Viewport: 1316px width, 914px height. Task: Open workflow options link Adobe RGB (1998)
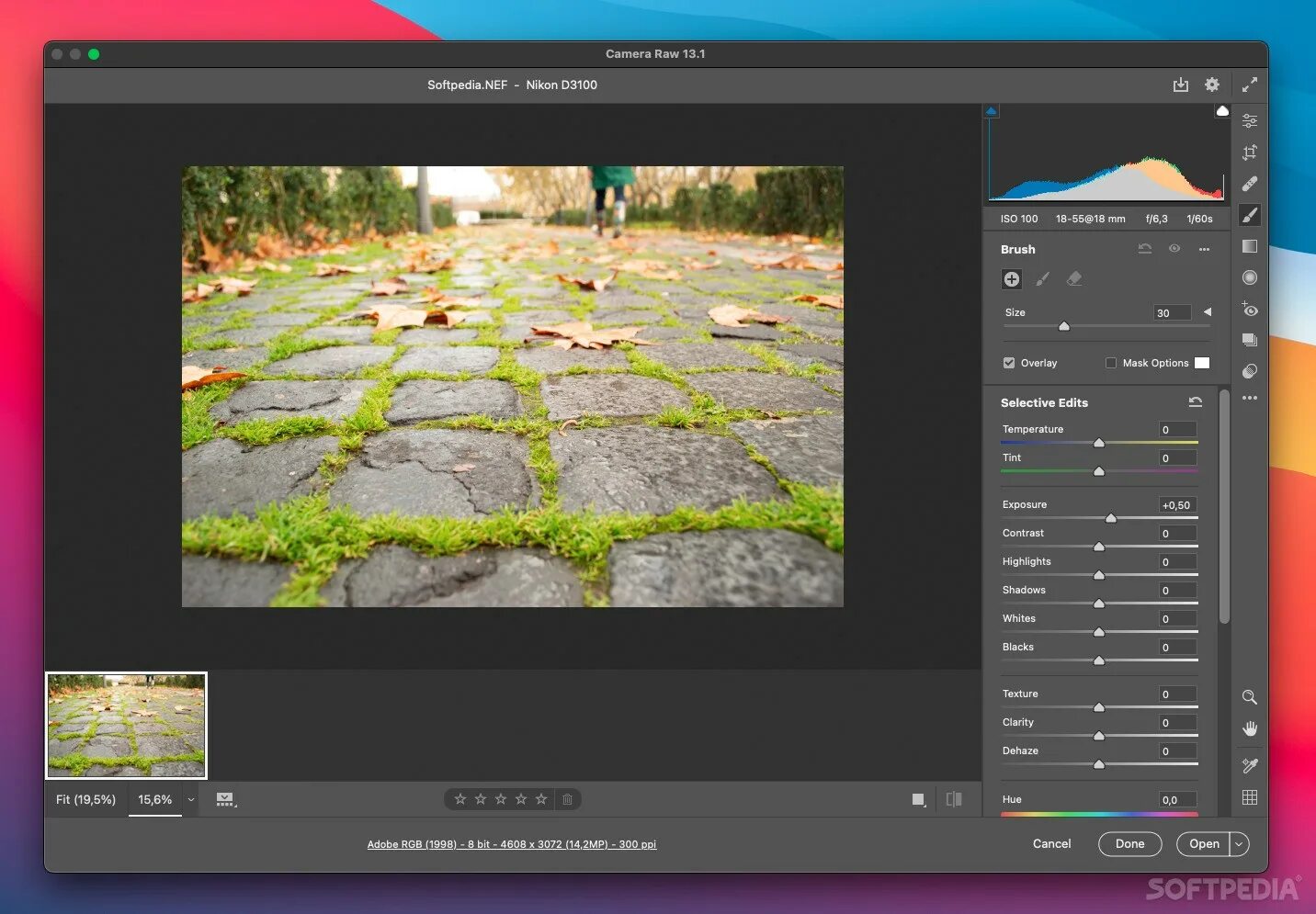coord(512,844)
